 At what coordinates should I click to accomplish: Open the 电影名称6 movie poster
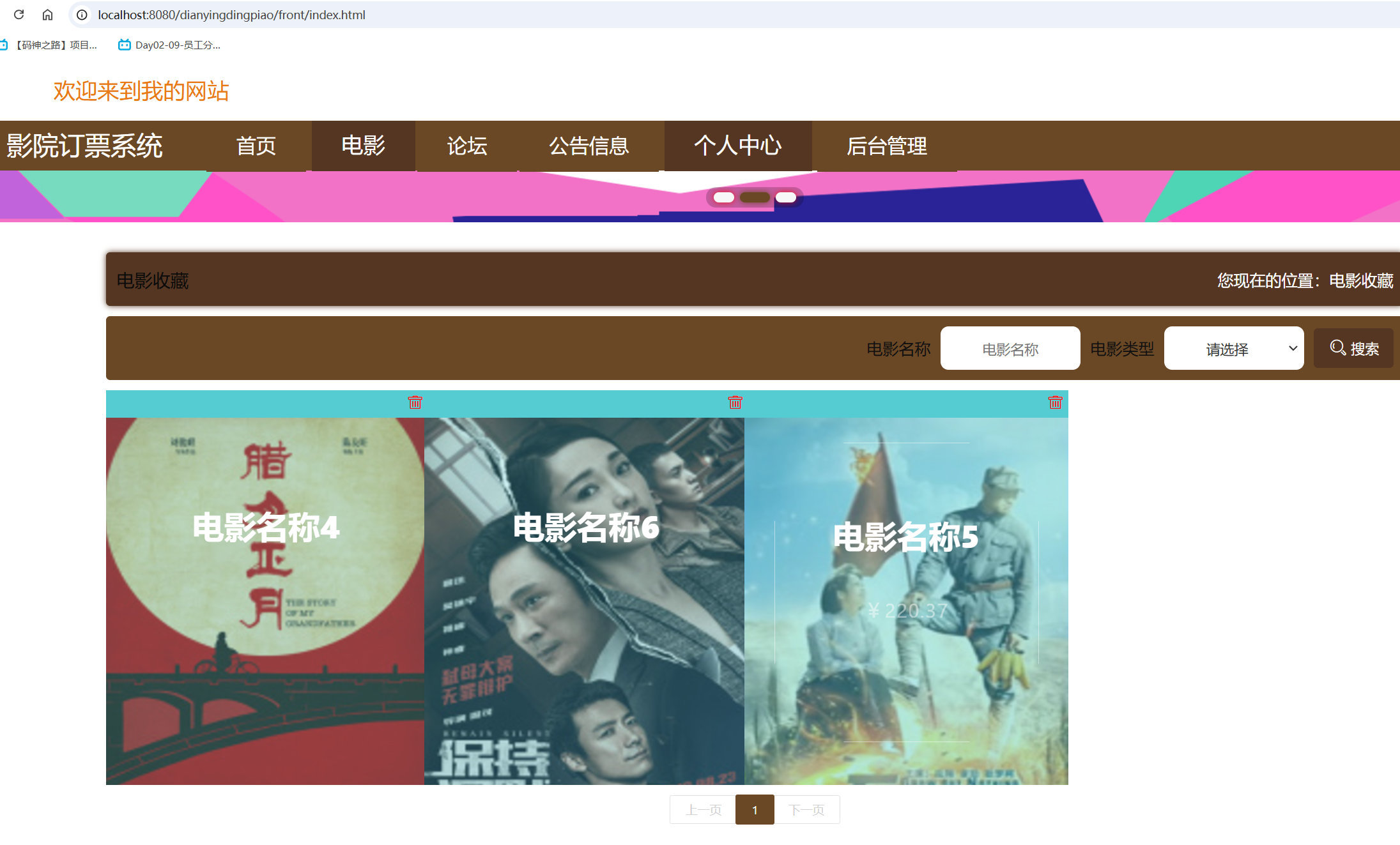585,601
